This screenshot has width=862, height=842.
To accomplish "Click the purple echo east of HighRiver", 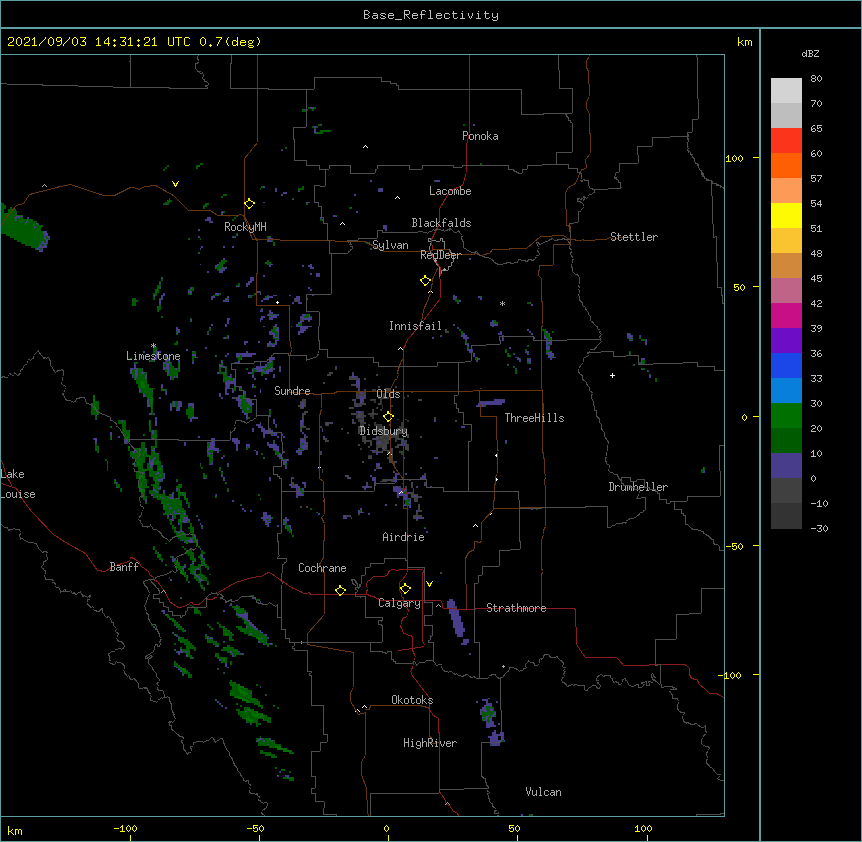I will [492, 721].
